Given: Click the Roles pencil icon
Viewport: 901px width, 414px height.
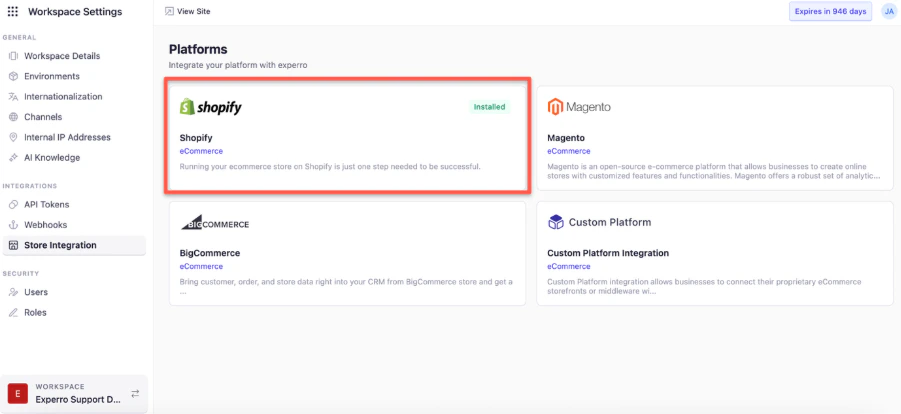Looking at the screenshot, I should click(13, 313).
